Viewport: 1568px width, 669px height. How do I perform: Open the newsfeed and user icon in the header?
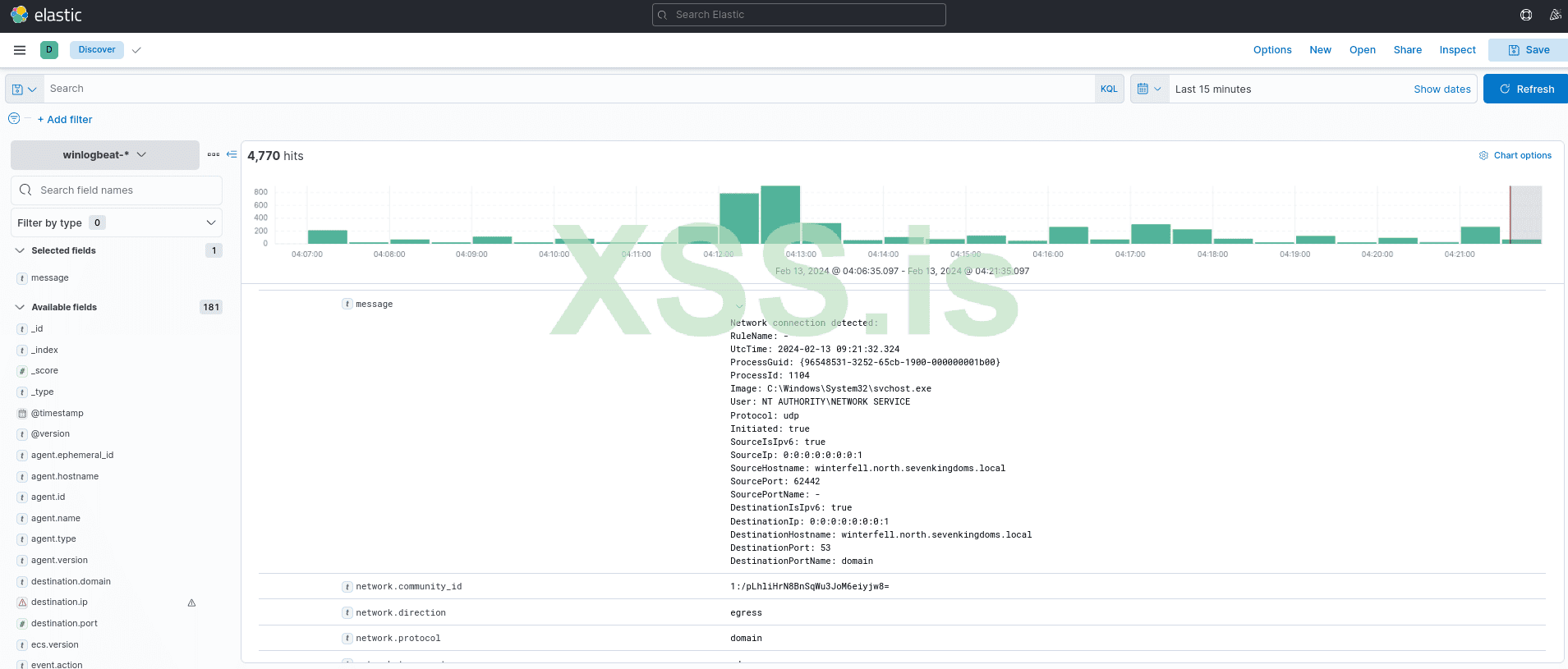click(x=1555, y=15)
